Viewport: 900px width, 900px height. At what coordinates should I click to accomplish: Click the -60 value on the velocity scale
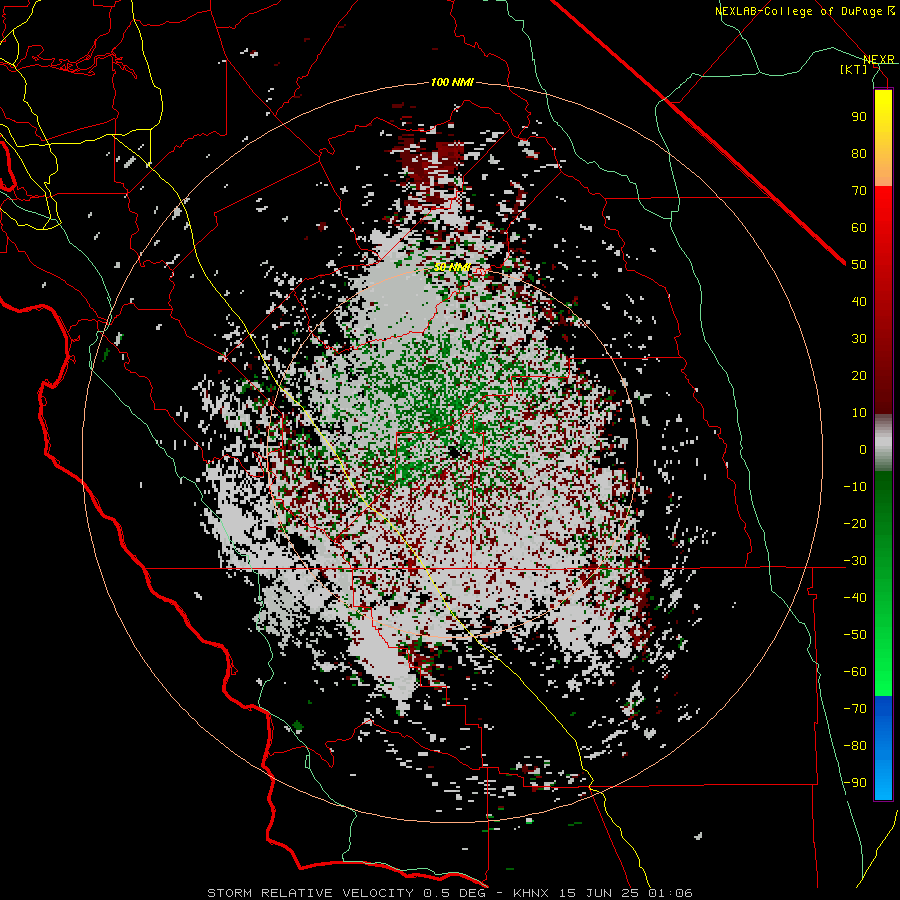[x=855, y=672]
